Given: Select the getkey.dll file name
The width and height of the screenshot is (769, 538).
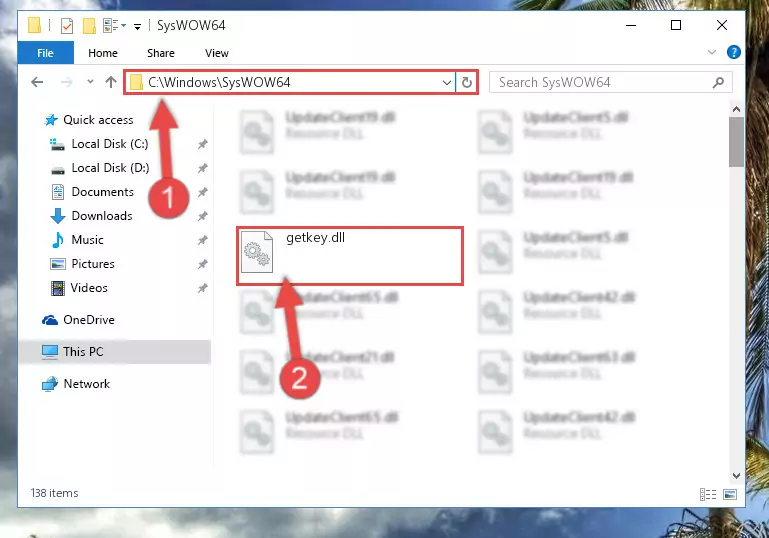Looking at the screenshot, I should click(315, 238).
